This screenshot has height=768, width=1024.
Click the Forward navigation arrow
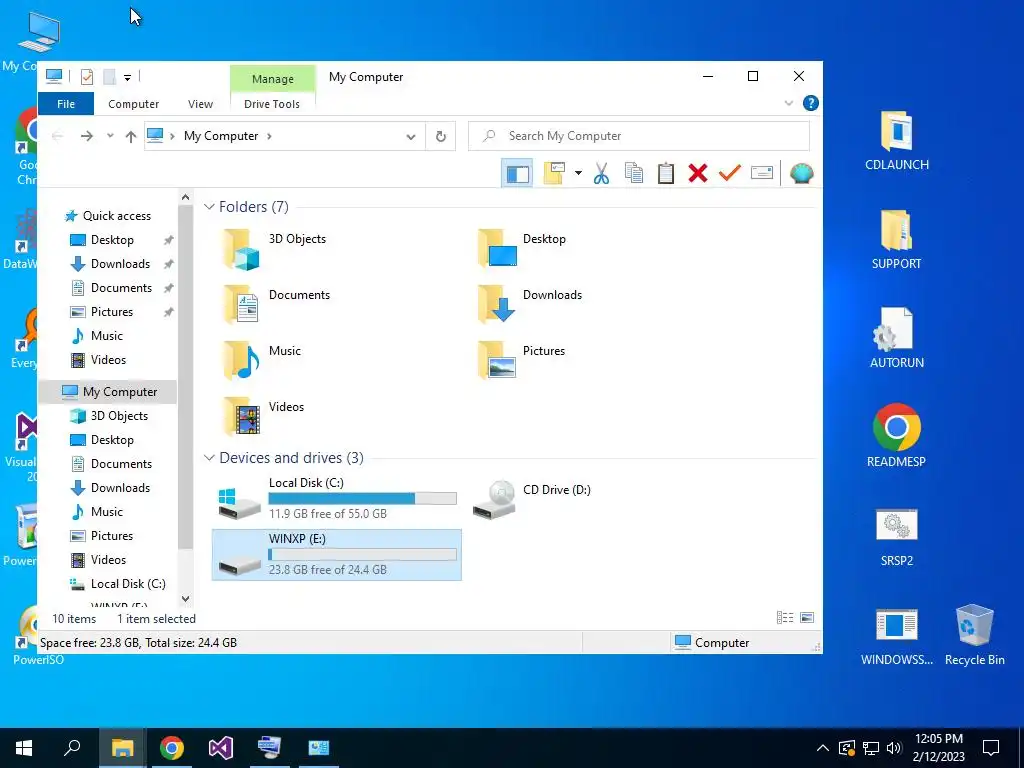[86, 136]
